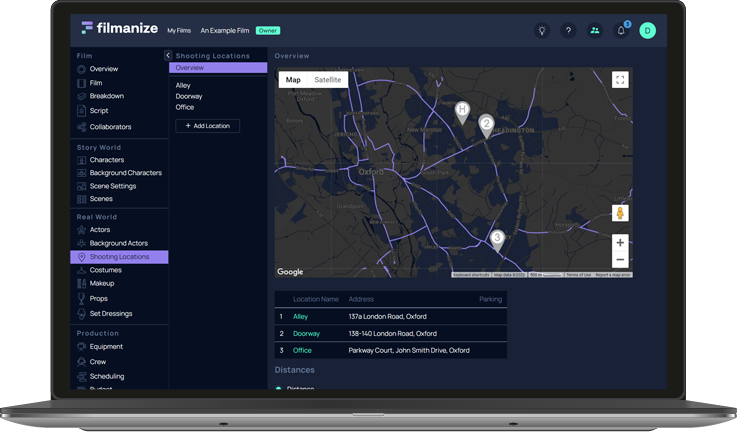737x432 pixels.
Task: Click the Characters sidebar icon
Action: [81, 160]
